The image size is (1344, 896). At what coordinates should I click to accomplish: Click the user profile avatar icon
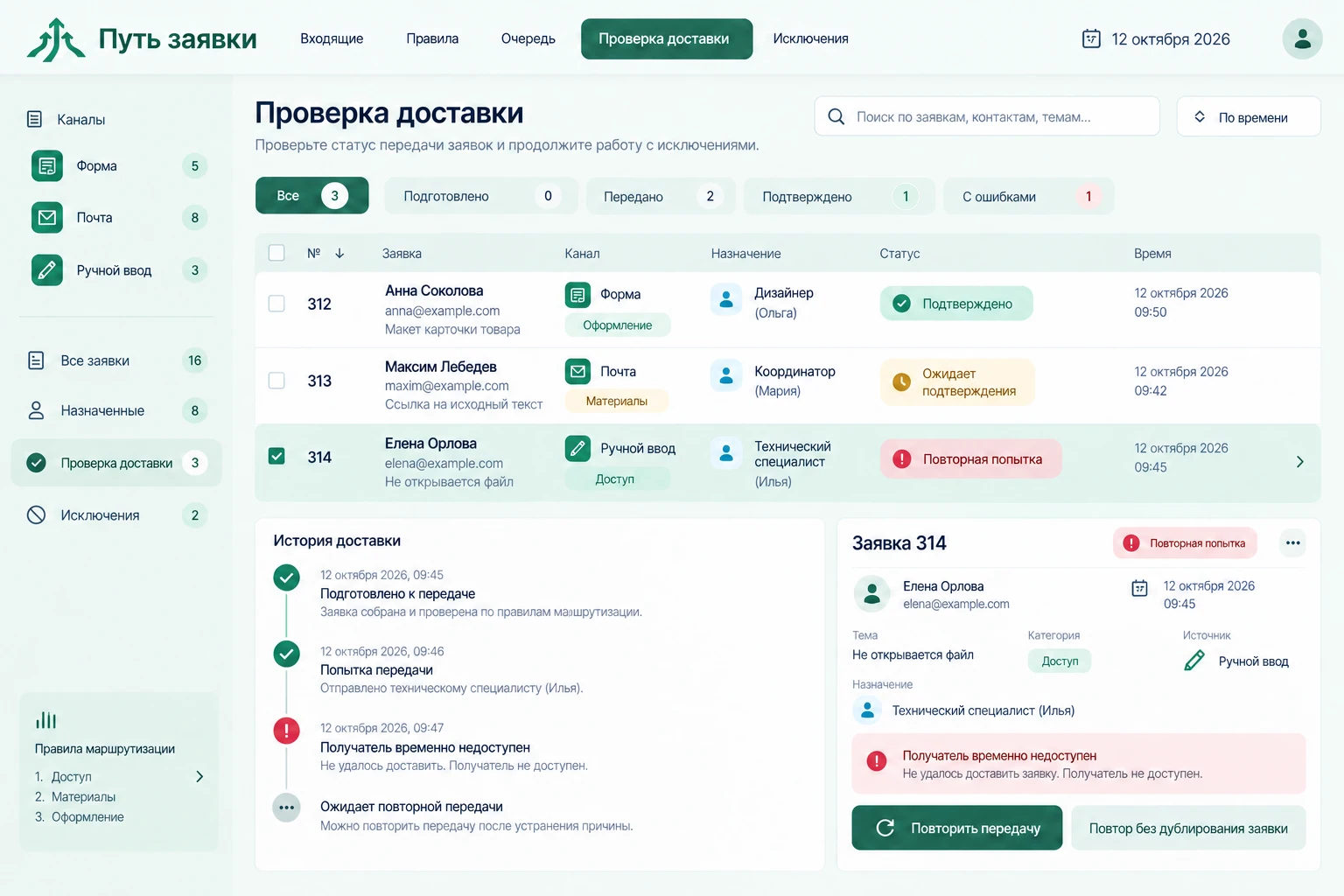[1302, 38]
